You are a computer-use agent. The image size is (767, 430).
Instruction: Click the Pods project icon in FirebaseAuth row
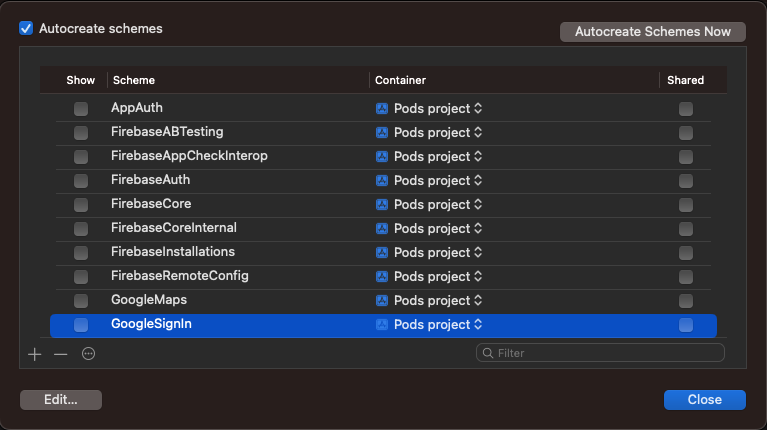[x=382, y=181]
